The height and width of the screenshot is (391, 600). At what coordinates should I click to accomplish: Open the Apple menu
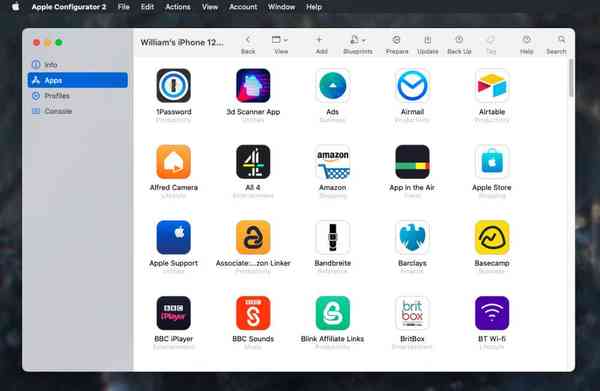coord(16,7)
